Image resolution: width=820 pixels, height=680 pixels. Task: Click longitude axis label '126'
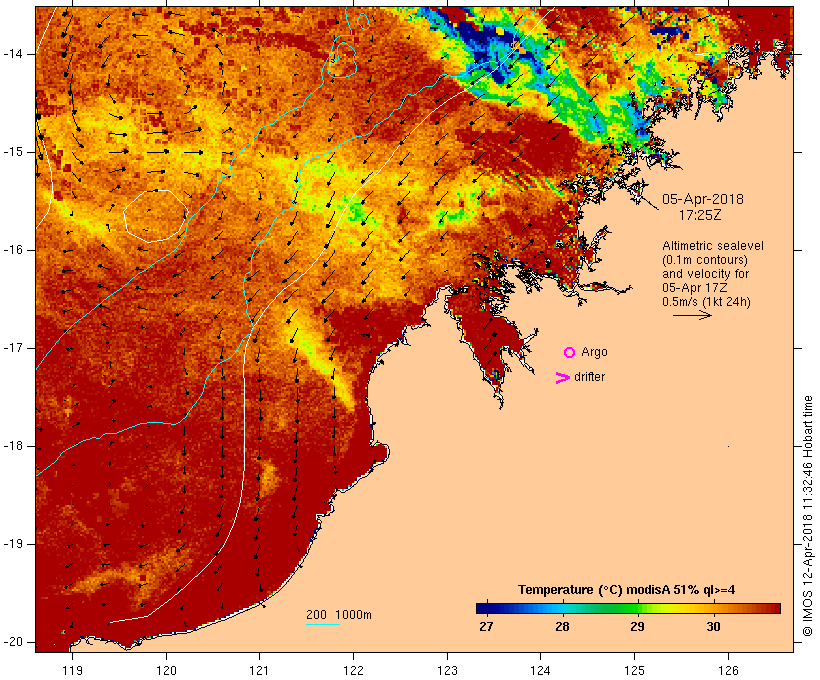click(x=728, y=670)
